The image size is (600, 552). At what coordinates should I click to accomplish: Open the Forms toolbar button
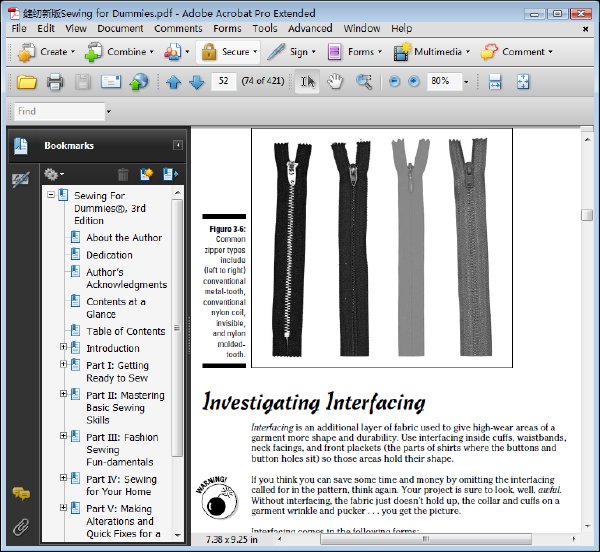coord(355,52)
